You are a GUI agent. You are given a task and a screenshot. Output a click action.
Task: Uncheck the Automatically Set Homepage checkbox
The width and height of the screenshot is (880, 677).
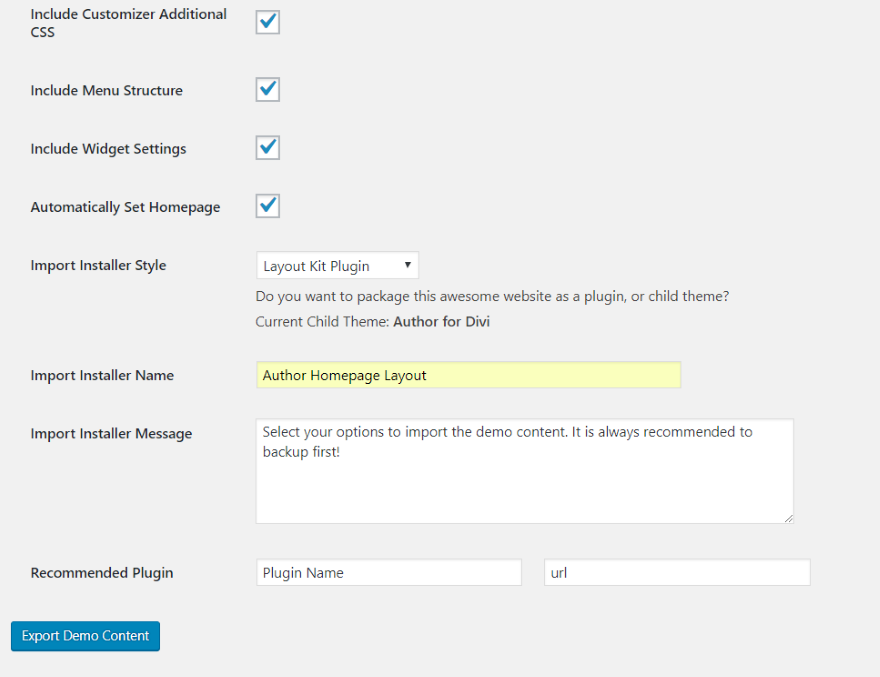pos(267,206)
